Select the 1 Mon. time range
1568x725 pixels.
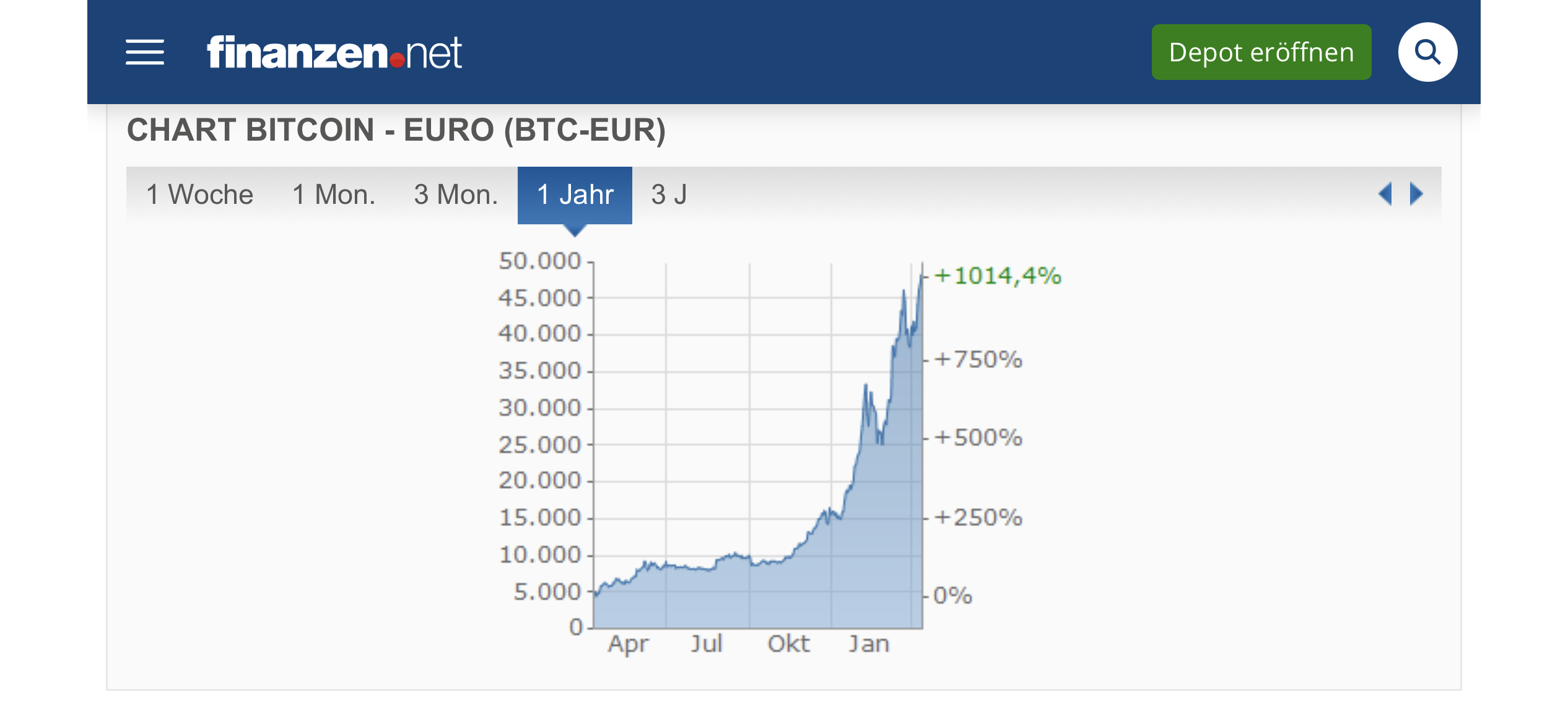pos(334,195)
